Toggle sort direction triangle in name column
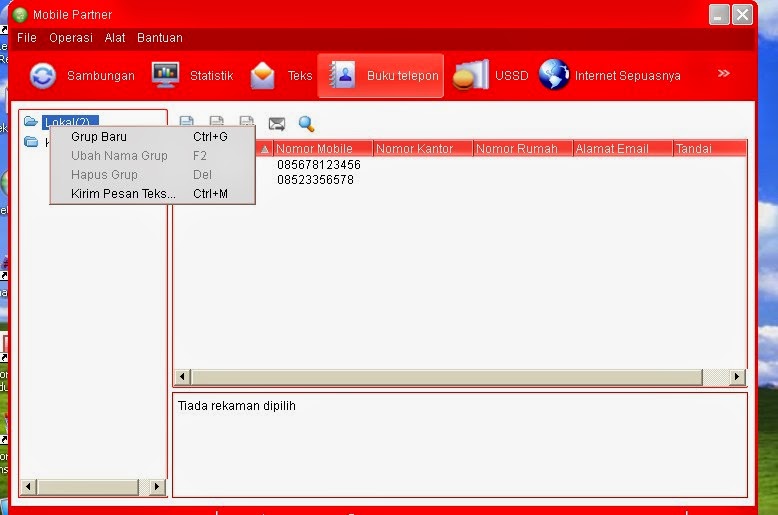The height and width of the screenshot is (515, 778). (x=264, y=149)
